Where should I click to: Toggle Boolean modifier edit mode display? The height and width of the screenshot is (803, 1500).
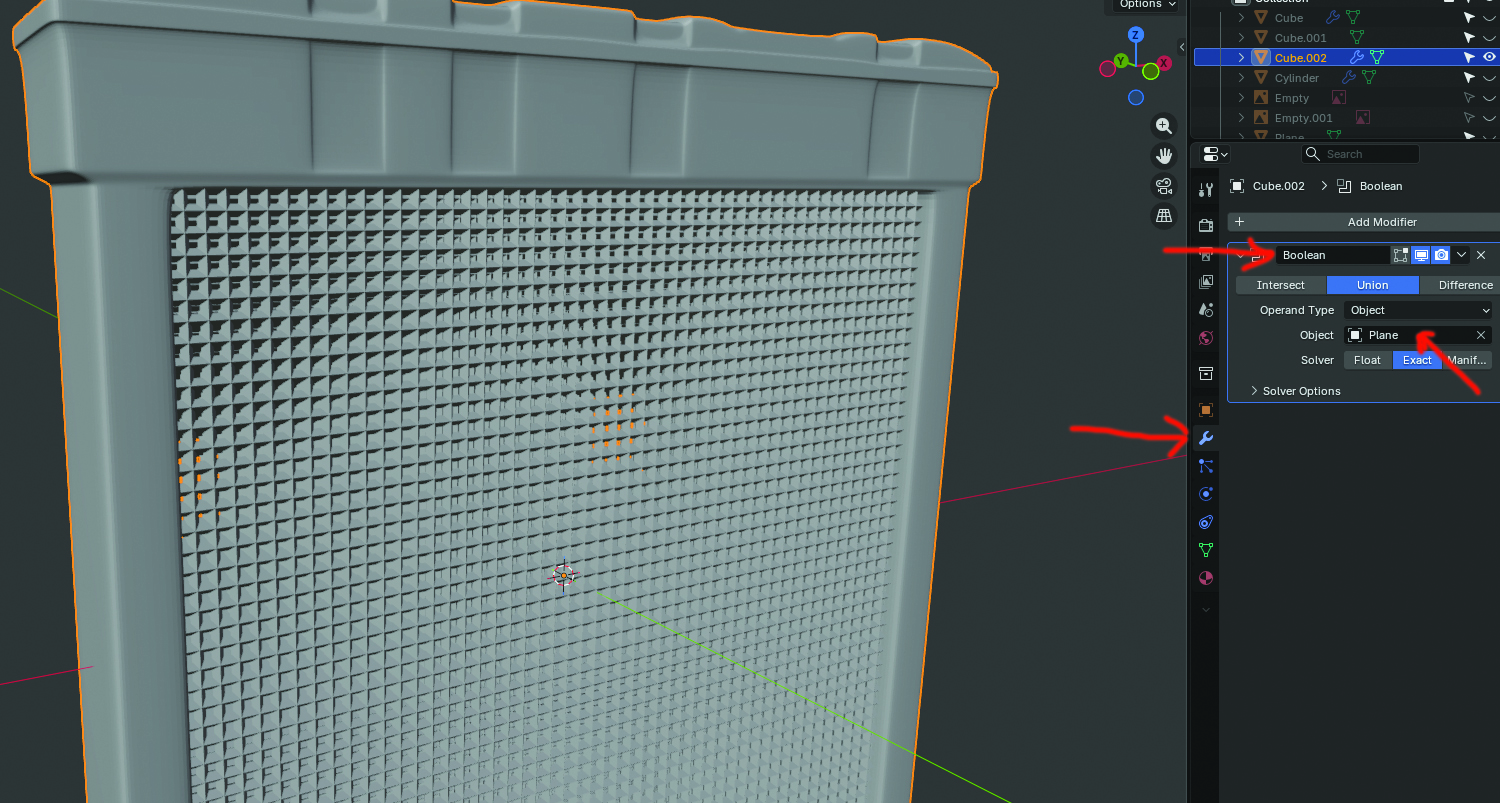[x=1401, y=255]
